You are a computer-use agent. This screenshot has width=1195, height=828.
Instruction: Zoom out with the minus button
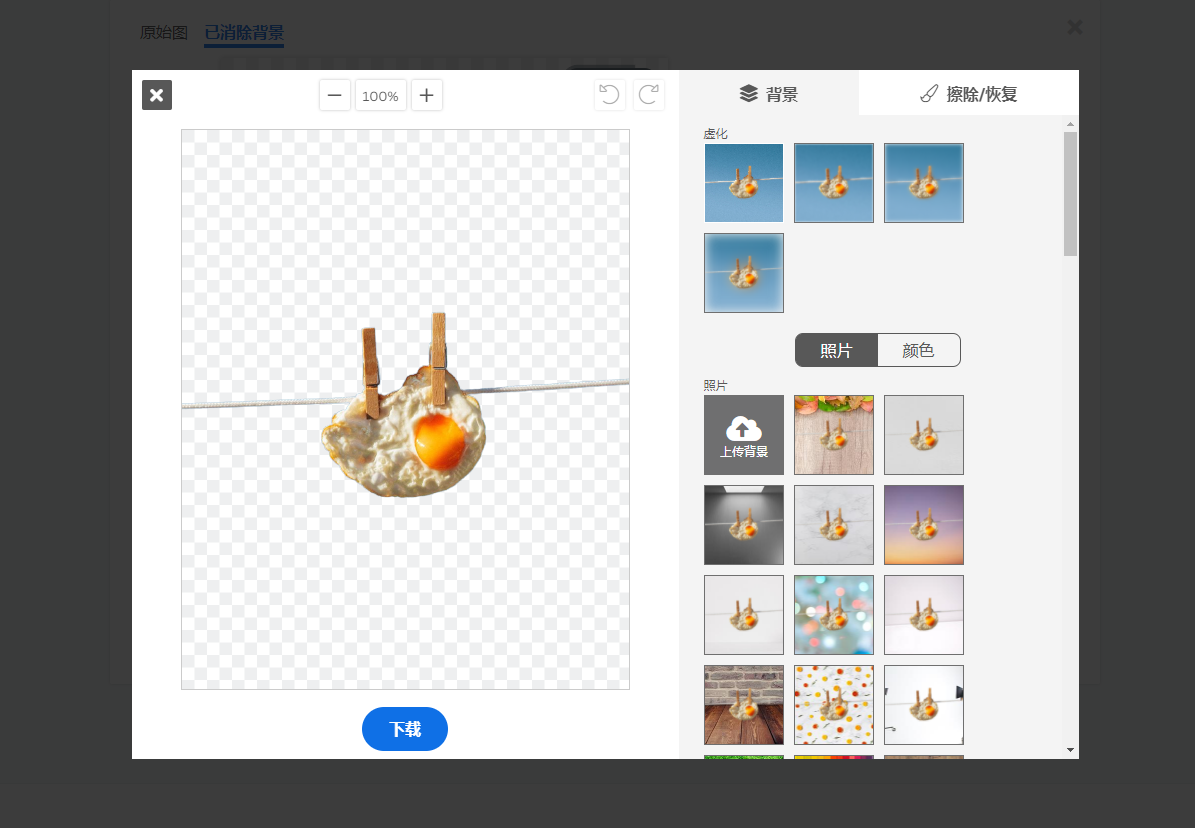point(335,95)
